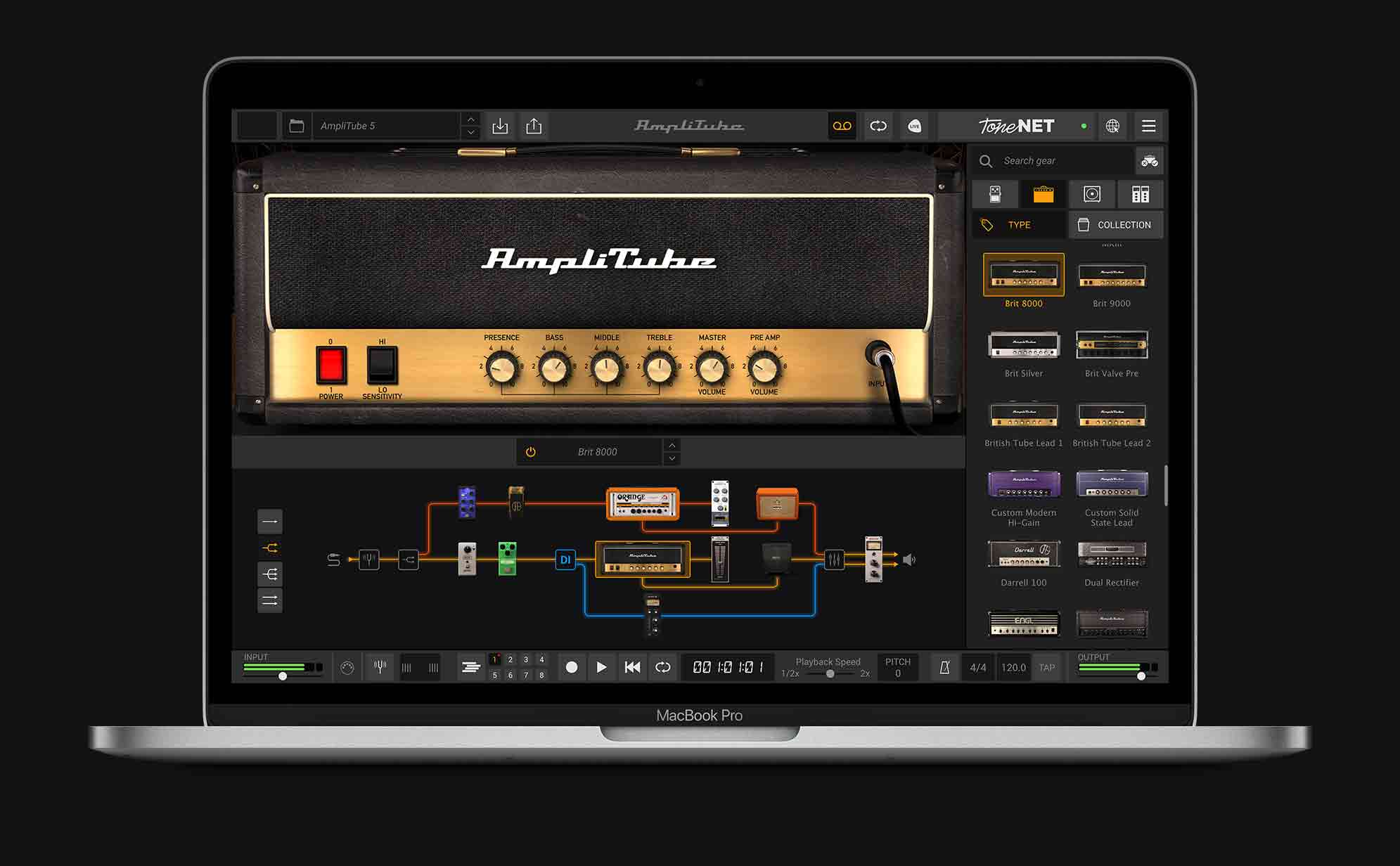Image resolution: width=1400 pixels, height=866 pixels.
Task: Open the globe web icon
Action: coord(1112,126)
